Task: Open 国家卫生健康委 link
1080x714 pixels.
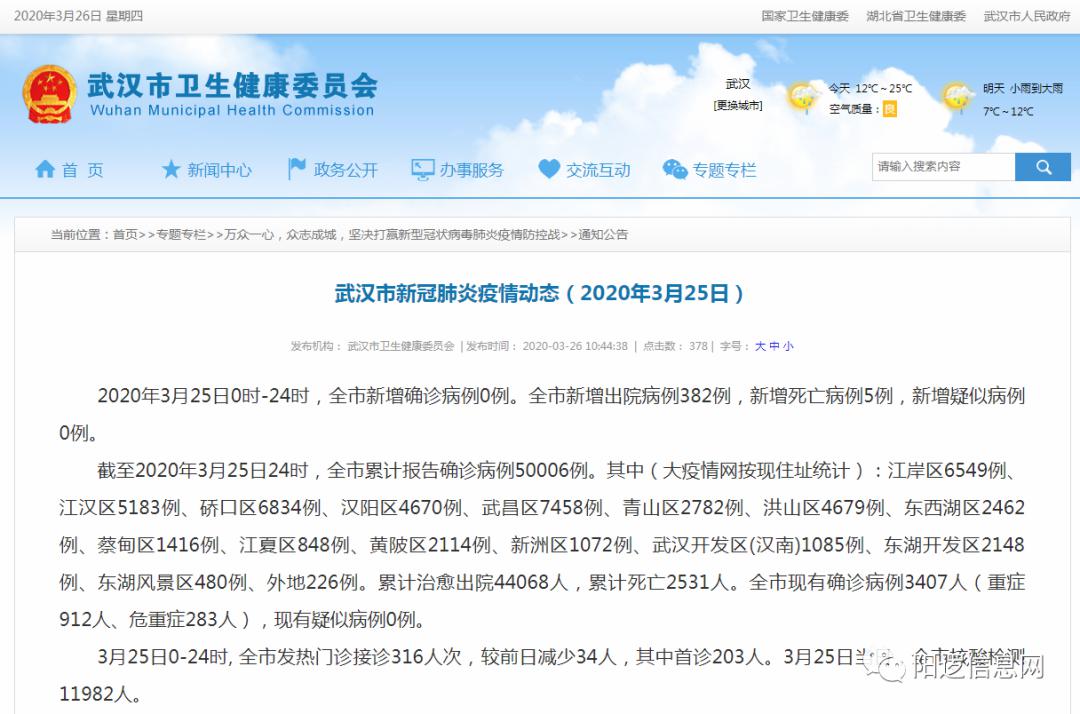Action: pos(804,16)
